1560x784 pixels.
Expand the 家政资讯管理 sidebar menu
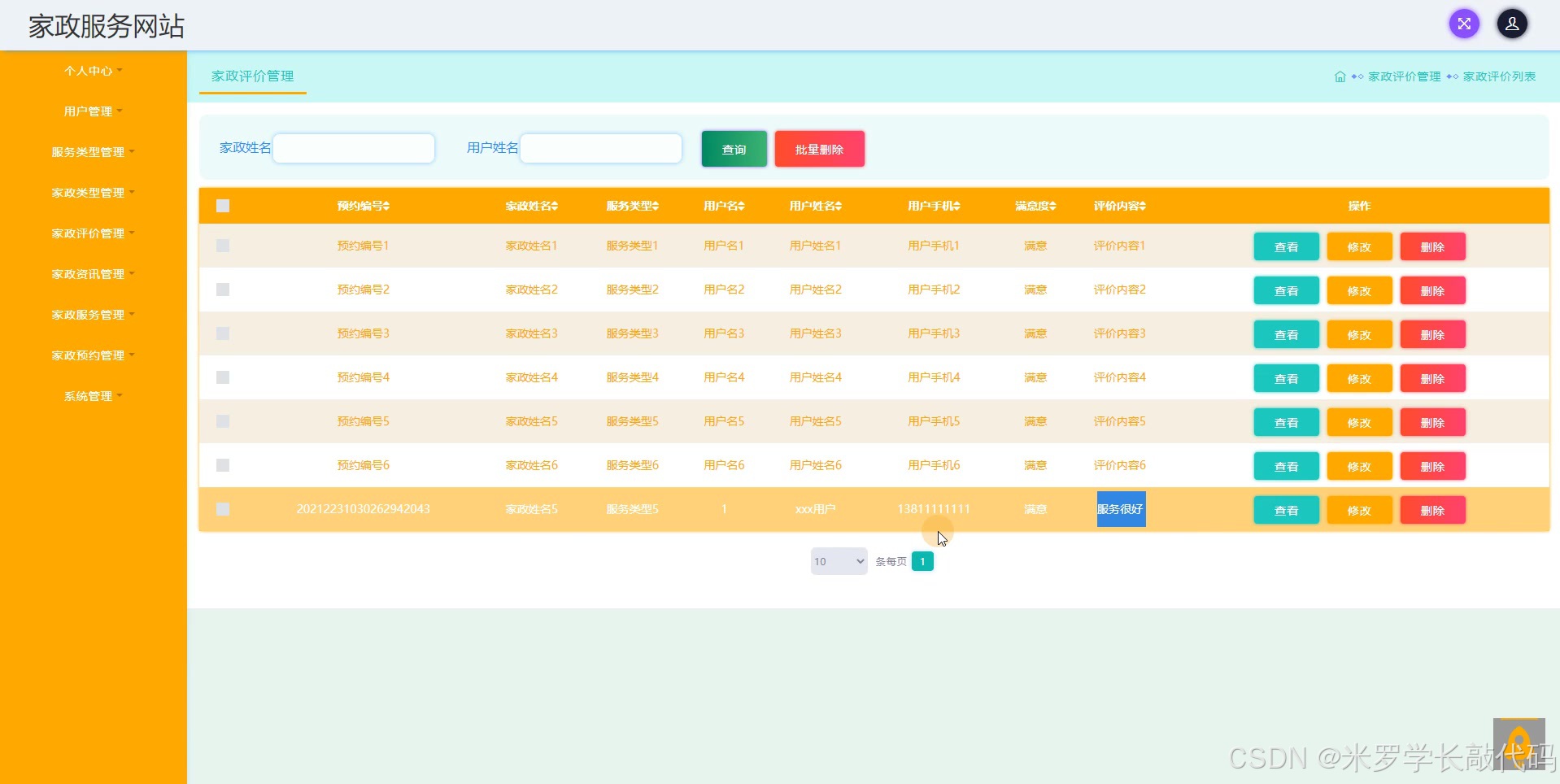point(93,274)
